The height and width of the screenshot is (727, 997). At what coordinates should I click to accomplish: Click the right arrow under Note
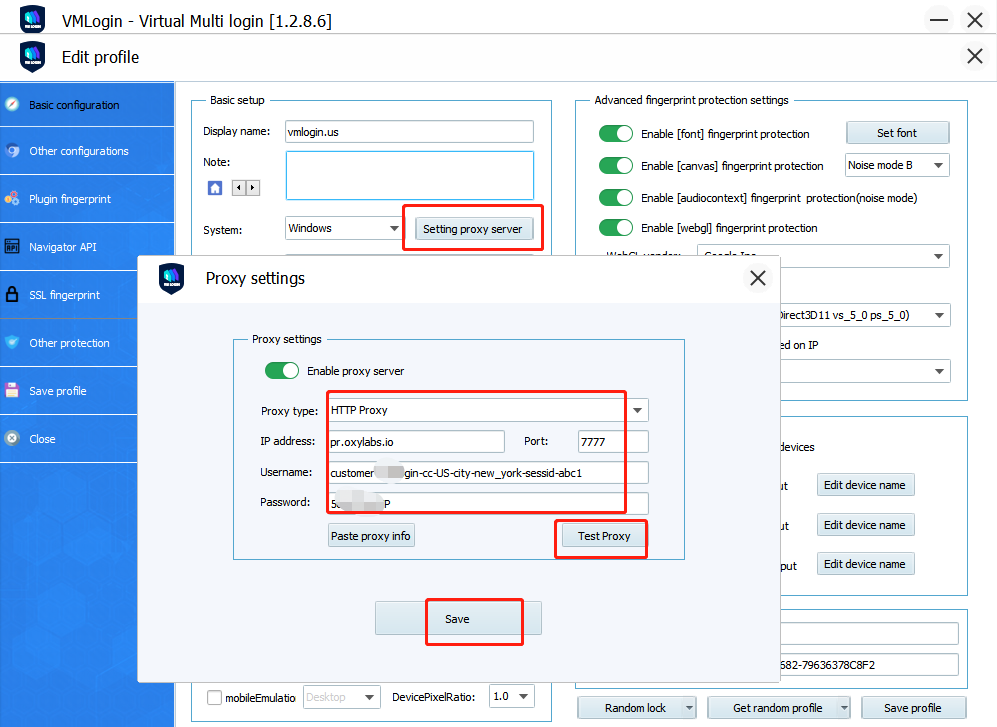pos(253,188)
